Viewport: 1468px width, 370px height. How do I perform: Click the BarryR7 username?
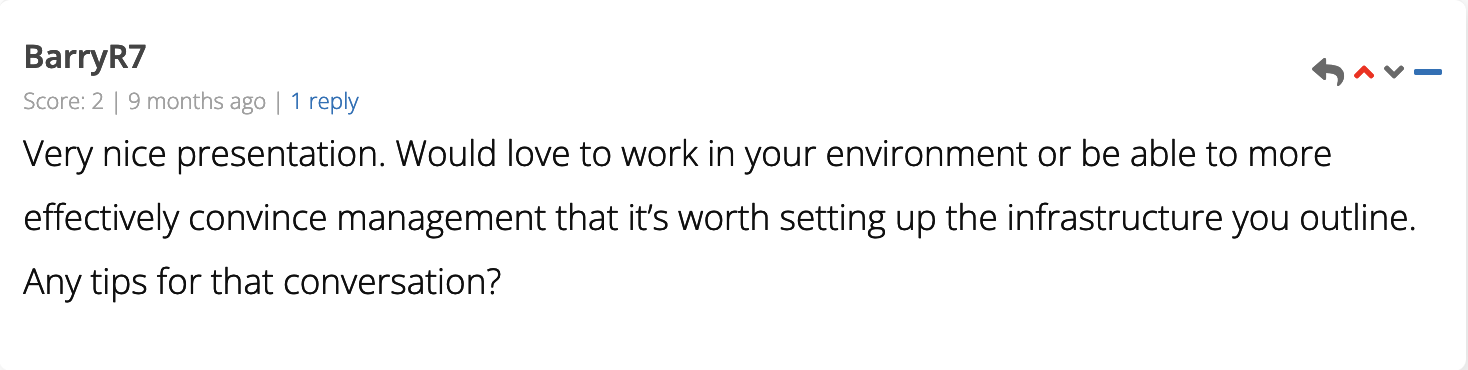click(x=85, y=58)
